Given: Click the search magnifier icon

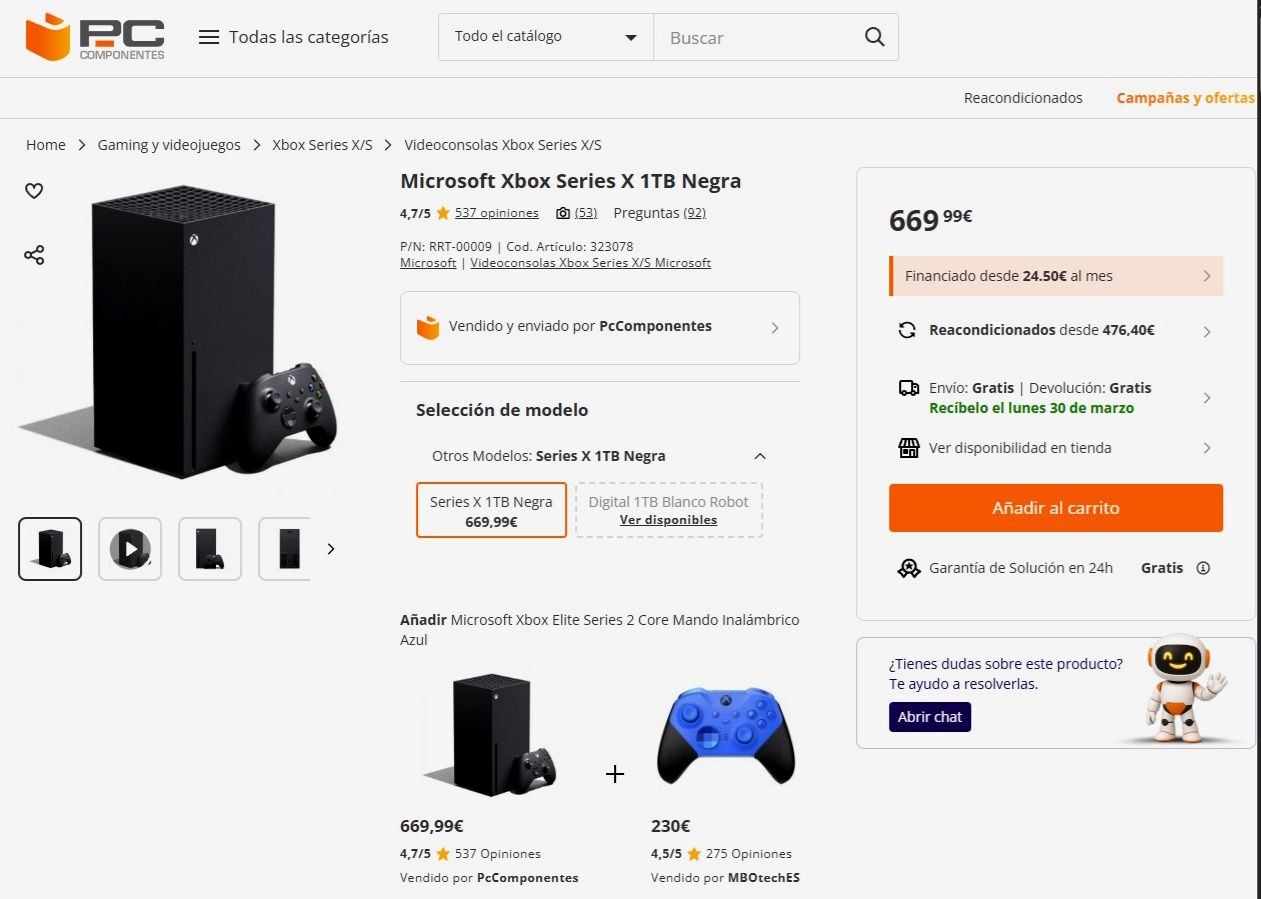Looking at the screenshot, I should [873, 36].
